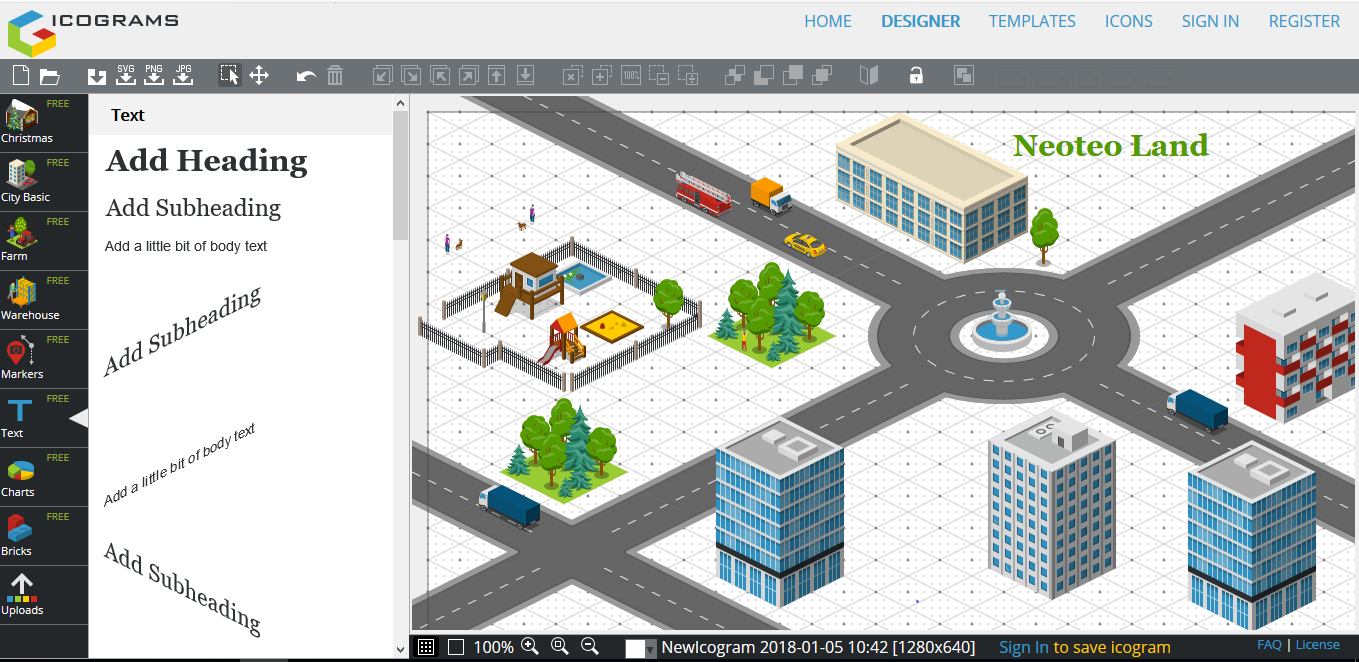Export the design as PNG
The width and height of the screenshot is (1359, 662).
(154, 75)
